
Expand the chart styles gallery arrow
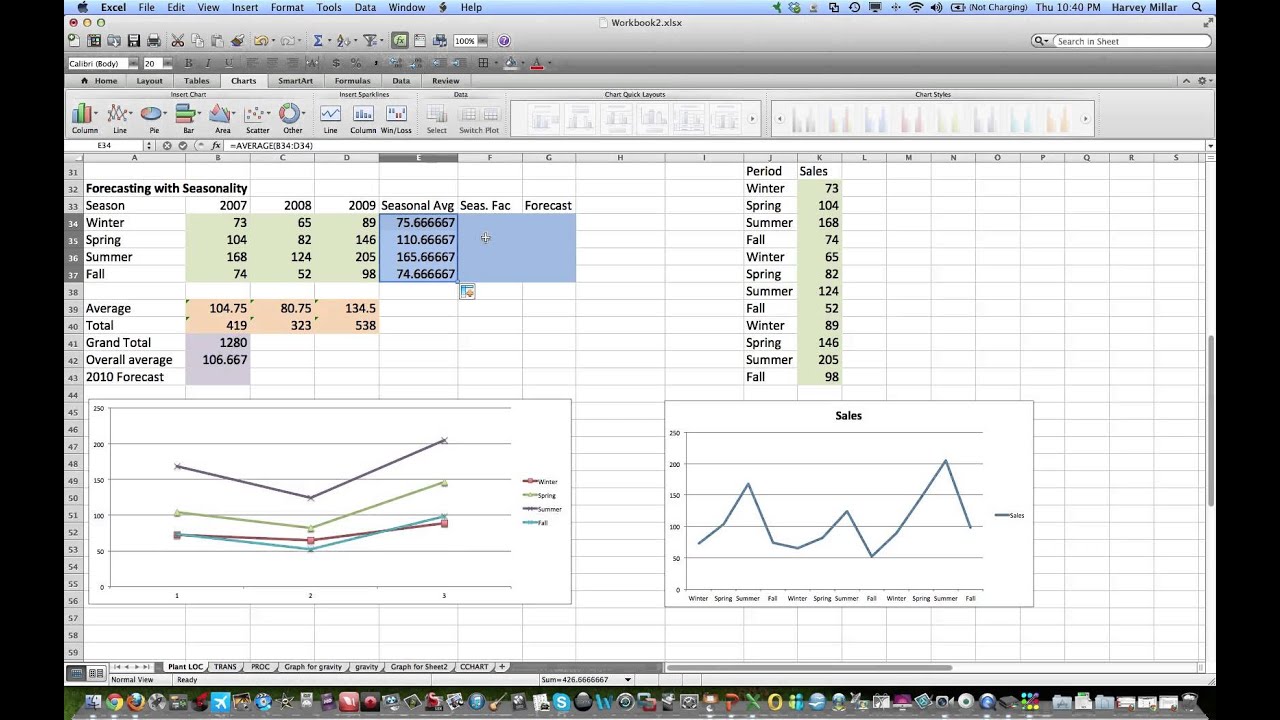click(x=1086, y=118)
